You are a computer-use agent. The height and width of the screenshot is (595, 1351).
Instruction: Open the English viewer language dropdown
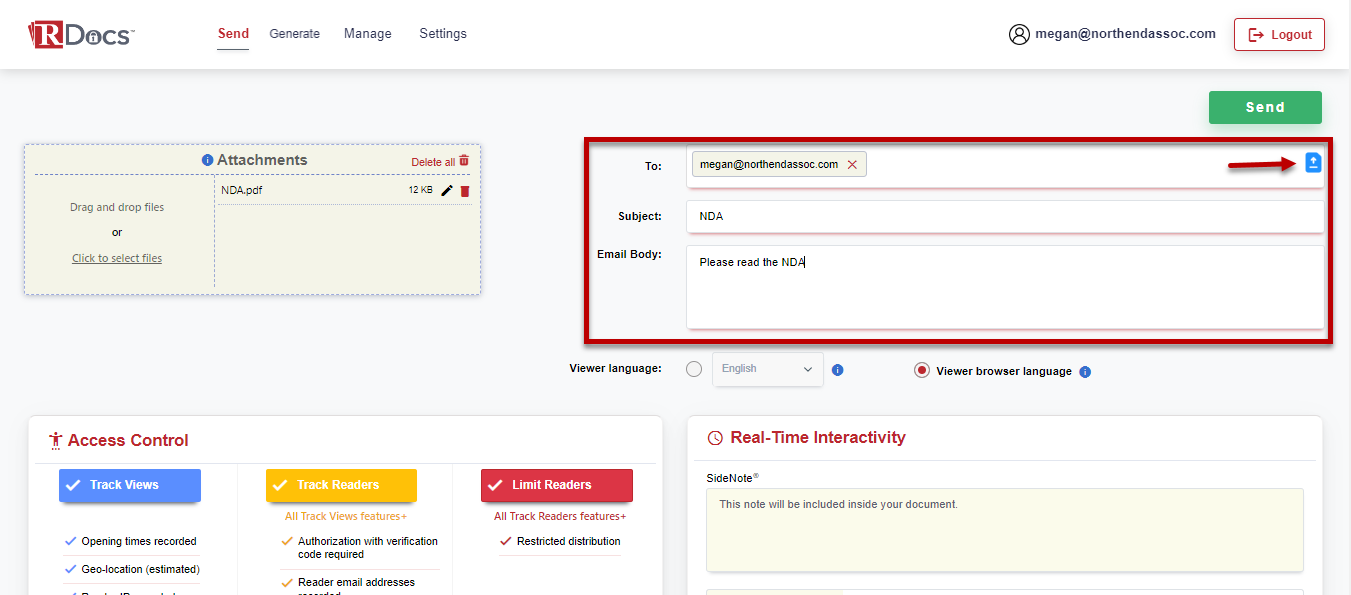tap(767, 369)
